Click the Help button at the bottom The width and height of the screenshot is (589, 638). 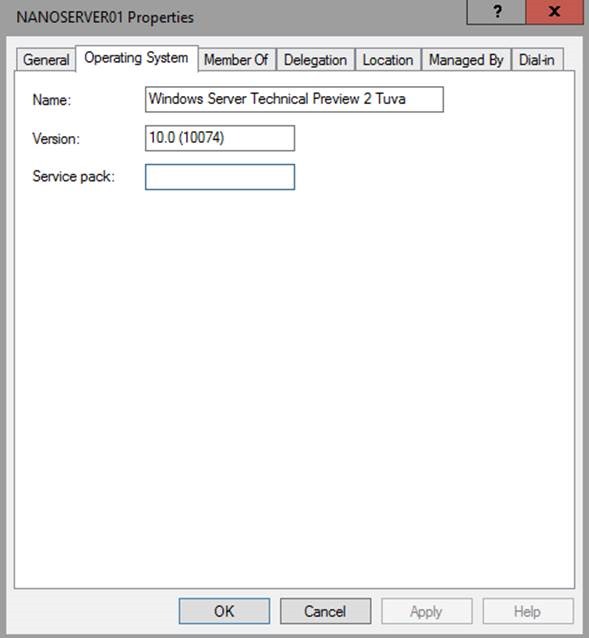click(528, 611)
